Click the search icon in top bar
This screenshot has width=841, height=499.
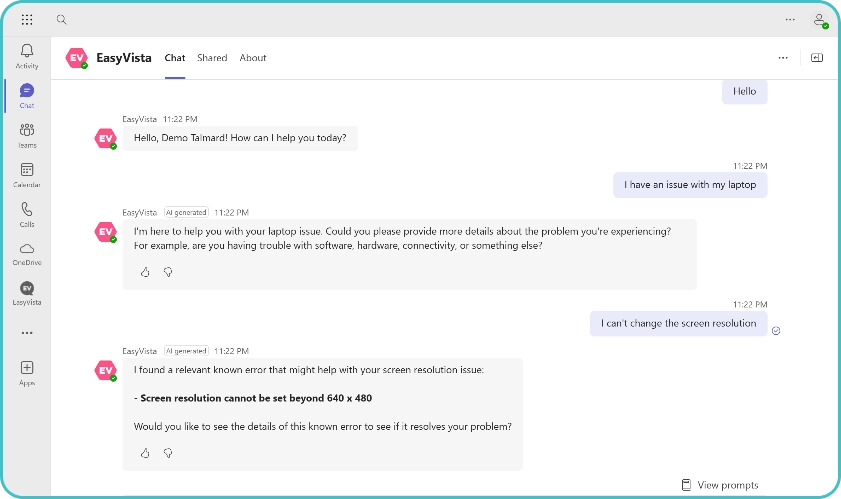pos(62,19)
